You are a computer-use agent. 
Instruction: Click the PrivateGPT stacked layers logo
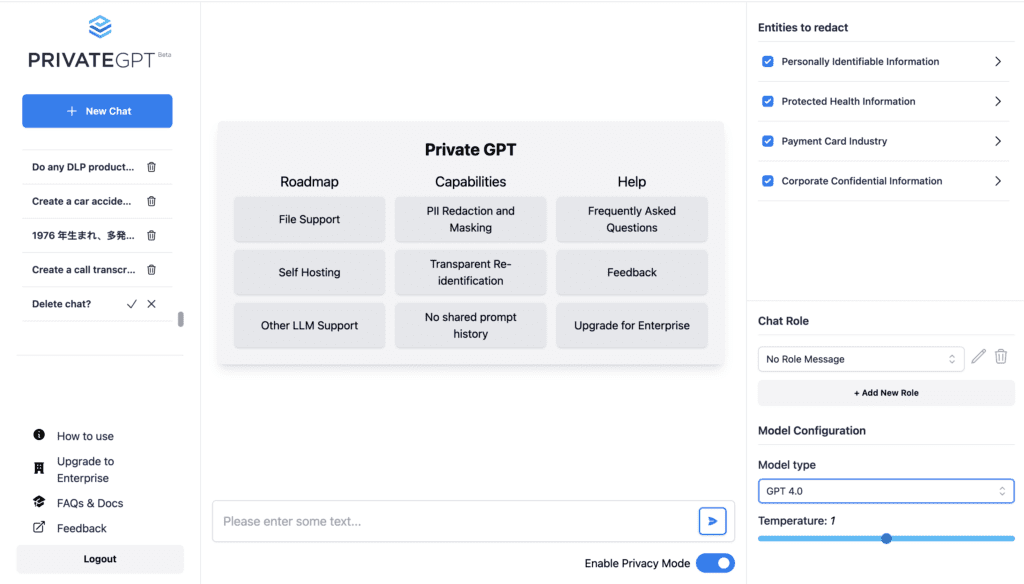pos(100,27)
